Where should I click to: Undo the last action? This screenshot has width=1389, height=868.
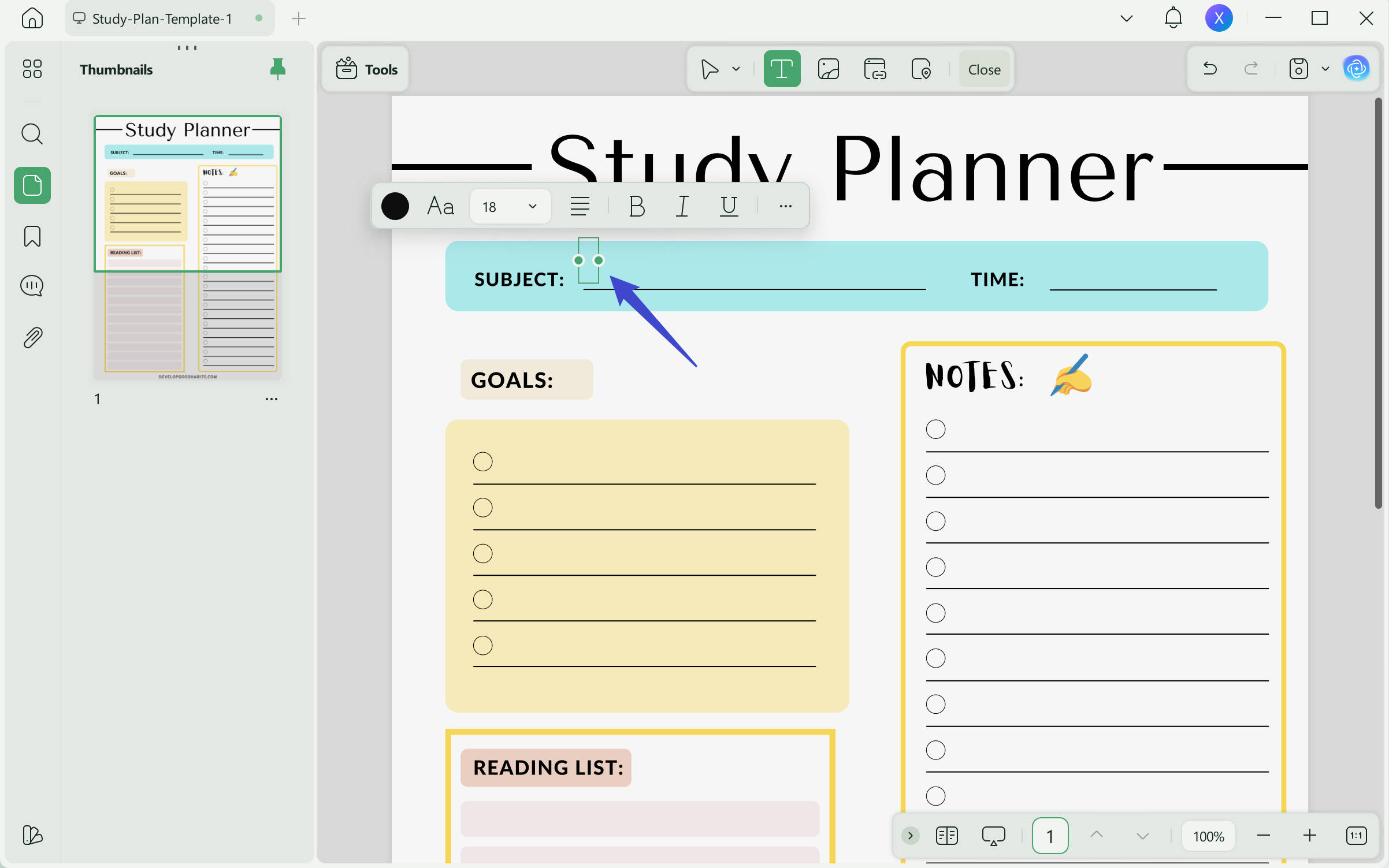[1210, 69]
